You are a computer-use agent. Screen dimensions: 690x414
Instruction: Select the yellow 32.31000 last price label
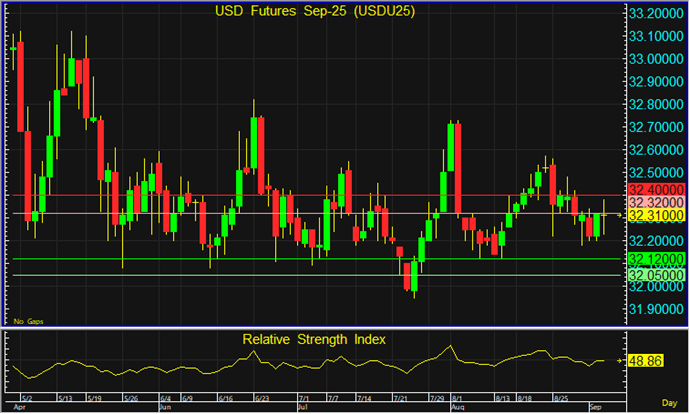654,215
